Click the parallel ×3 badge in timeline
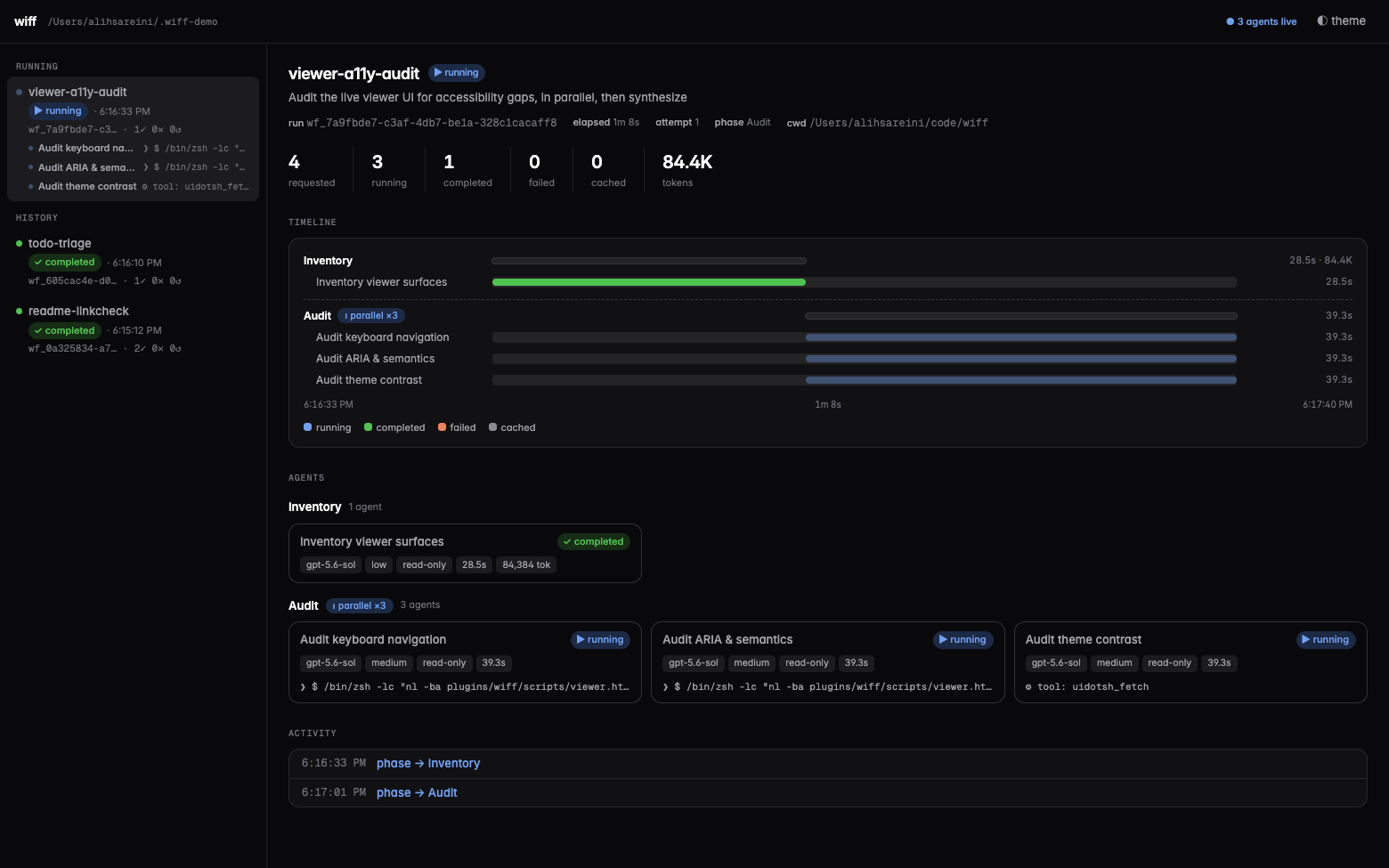This screenshot has height=868, width=1389. 371,316
